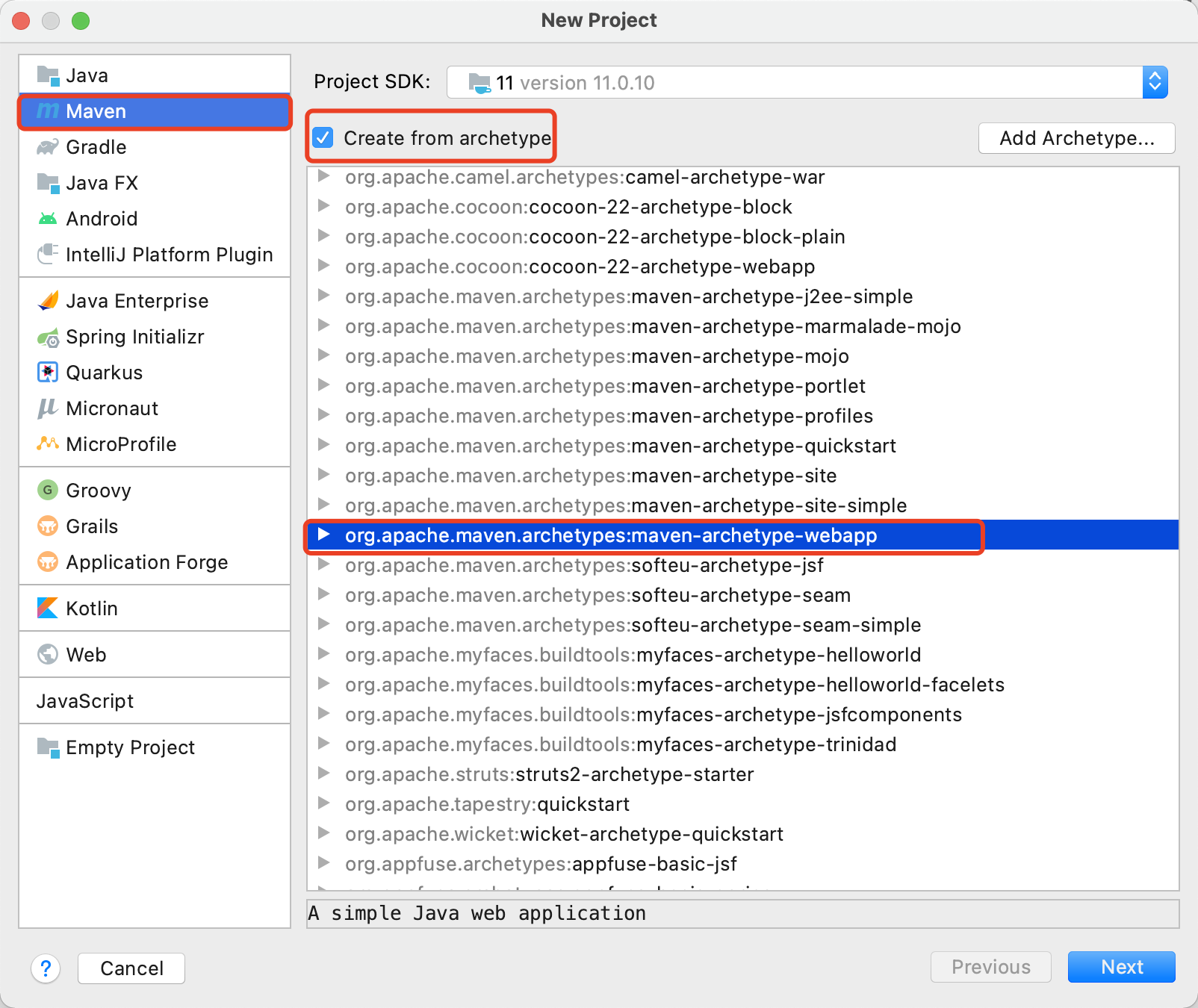Open the Project SDK dropdown
Screen dimensions: 1198x1008
pos(1154,82)
